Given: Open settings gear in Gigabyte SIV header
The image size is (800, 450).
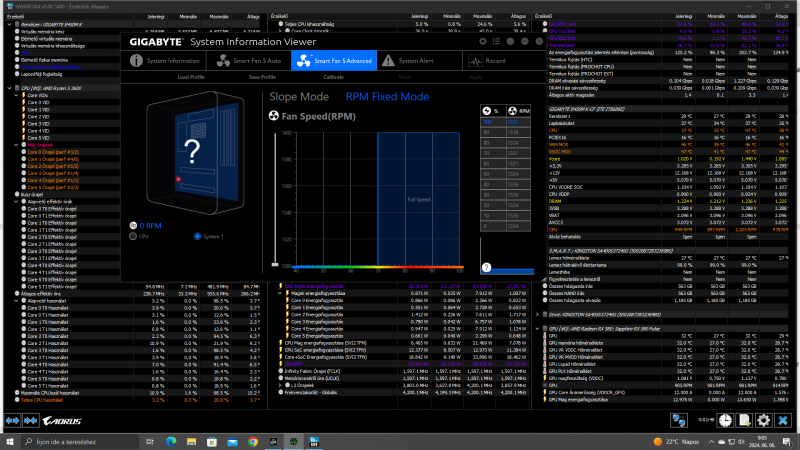Looking at the screenshot, I should (x=483, y=41).
